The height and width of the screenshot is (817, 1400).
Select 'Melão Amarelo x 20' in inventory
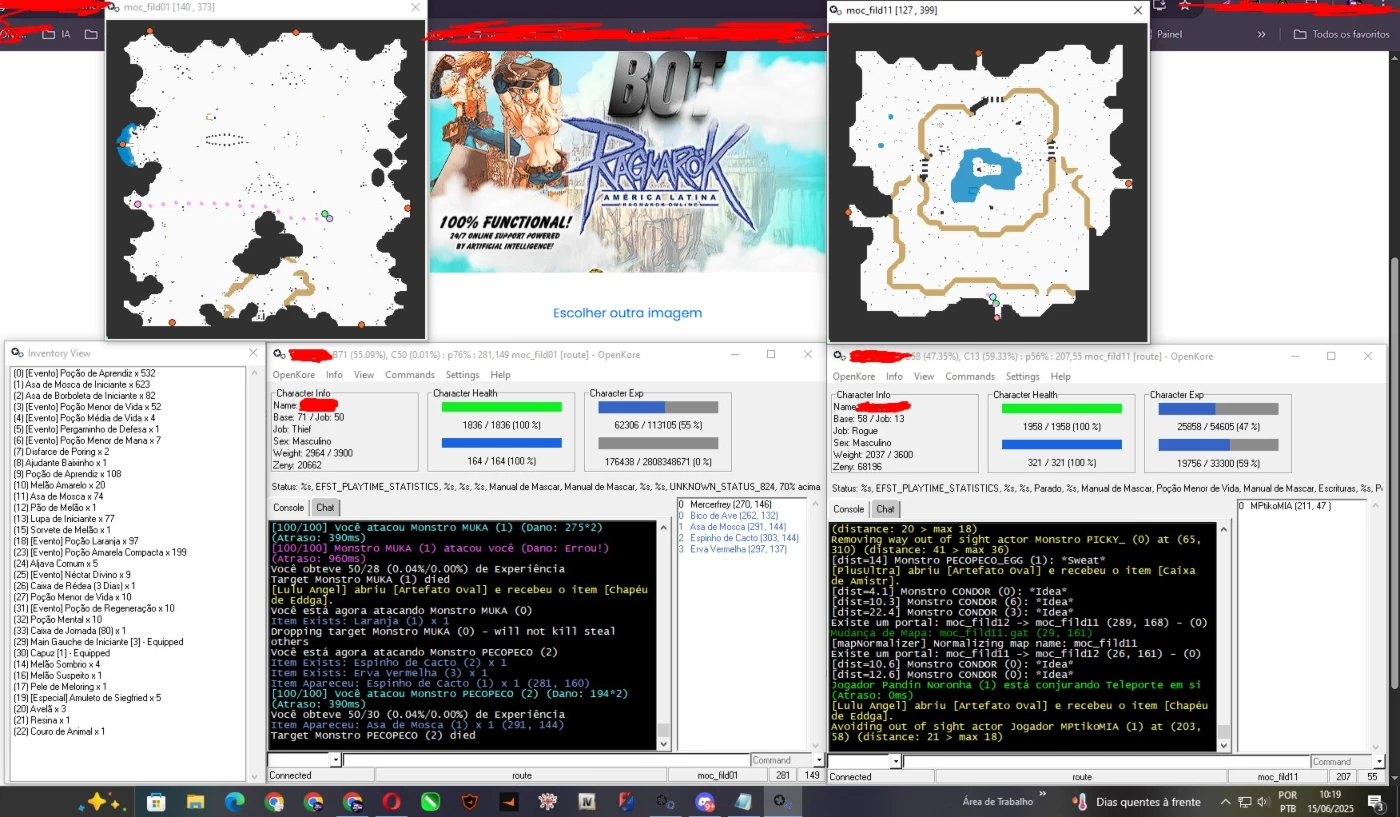(x=58, y=486)
